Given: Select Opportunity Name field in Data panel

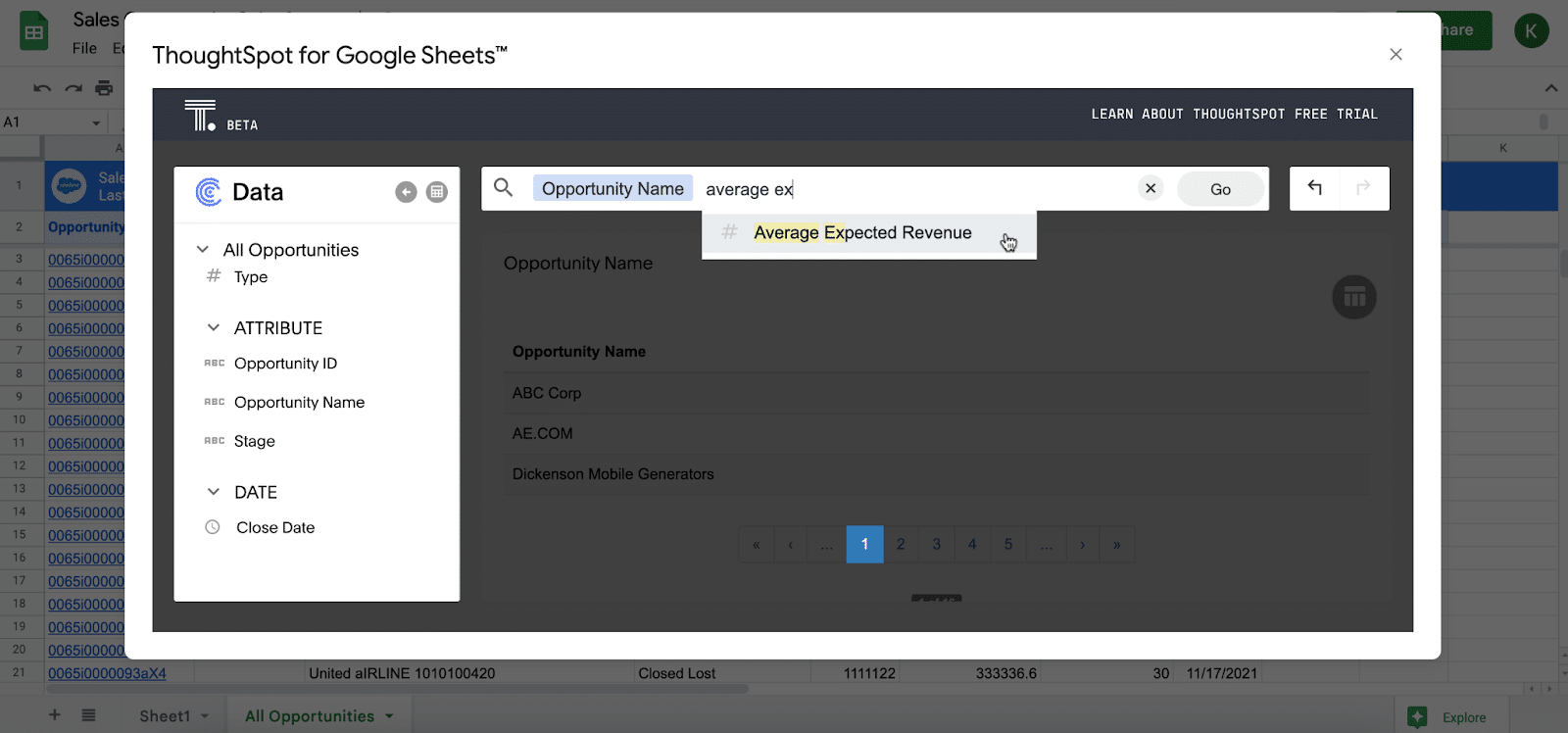Looking at the screenshot, I should point(299,403).
